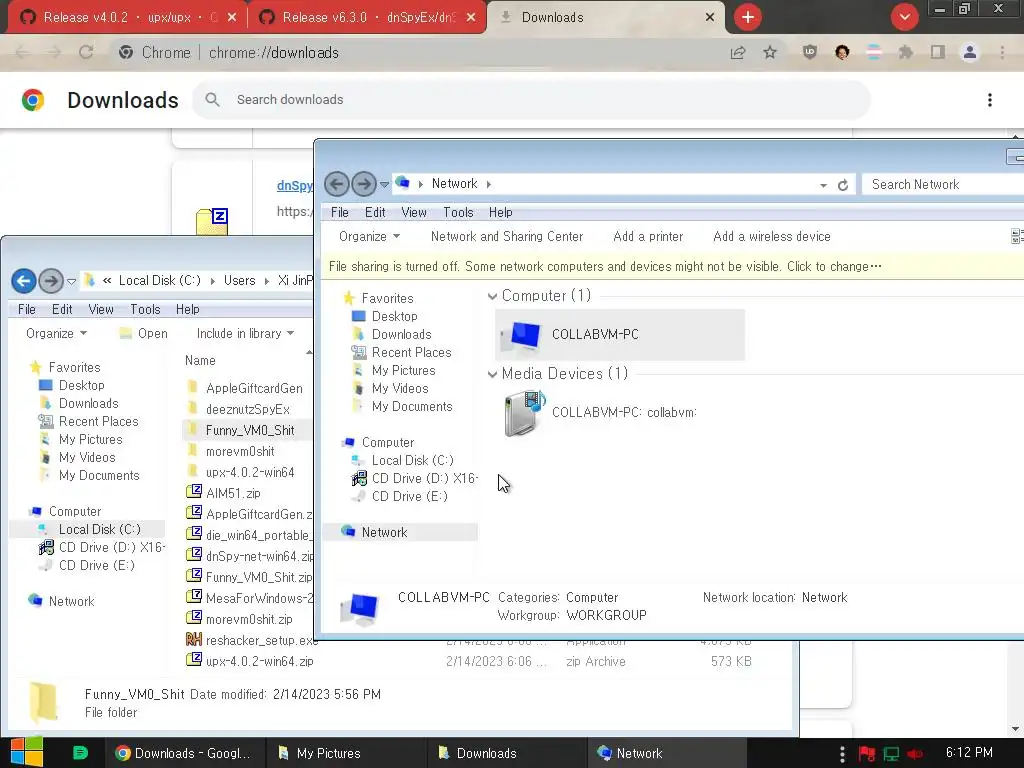The image size is (1024, 768).
Task: Bookmark this page with the star icon
Action: coord(770,53)
